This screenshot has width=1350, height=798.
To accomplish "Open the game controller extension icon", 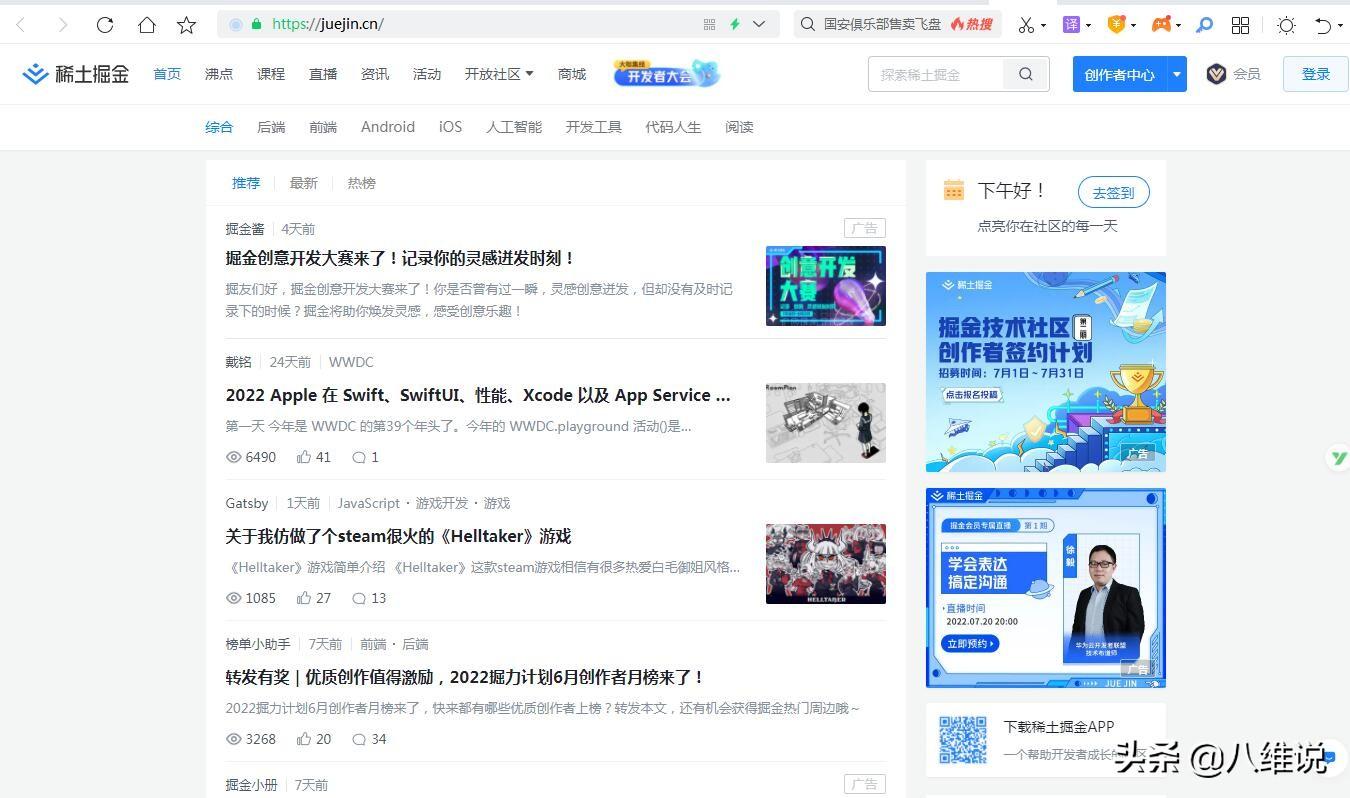I will (x=1161, y=24).
